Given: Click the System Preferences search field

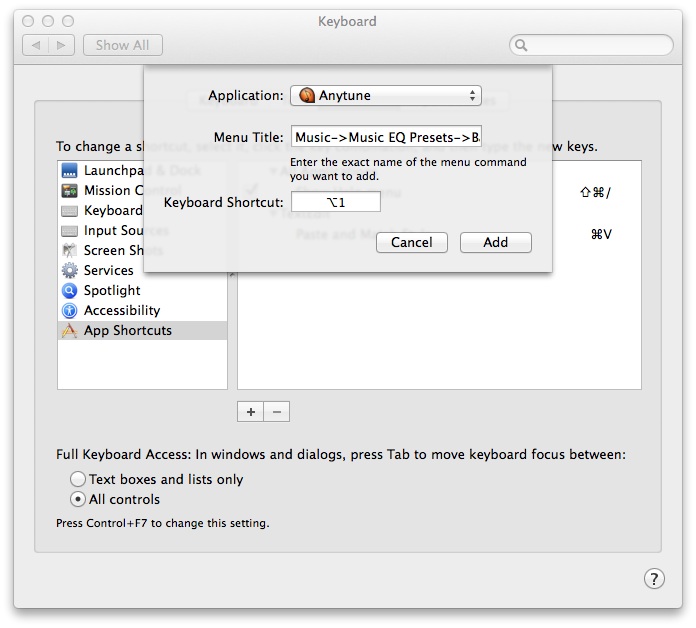Looking at the screenshot, I should pos(591,45).
